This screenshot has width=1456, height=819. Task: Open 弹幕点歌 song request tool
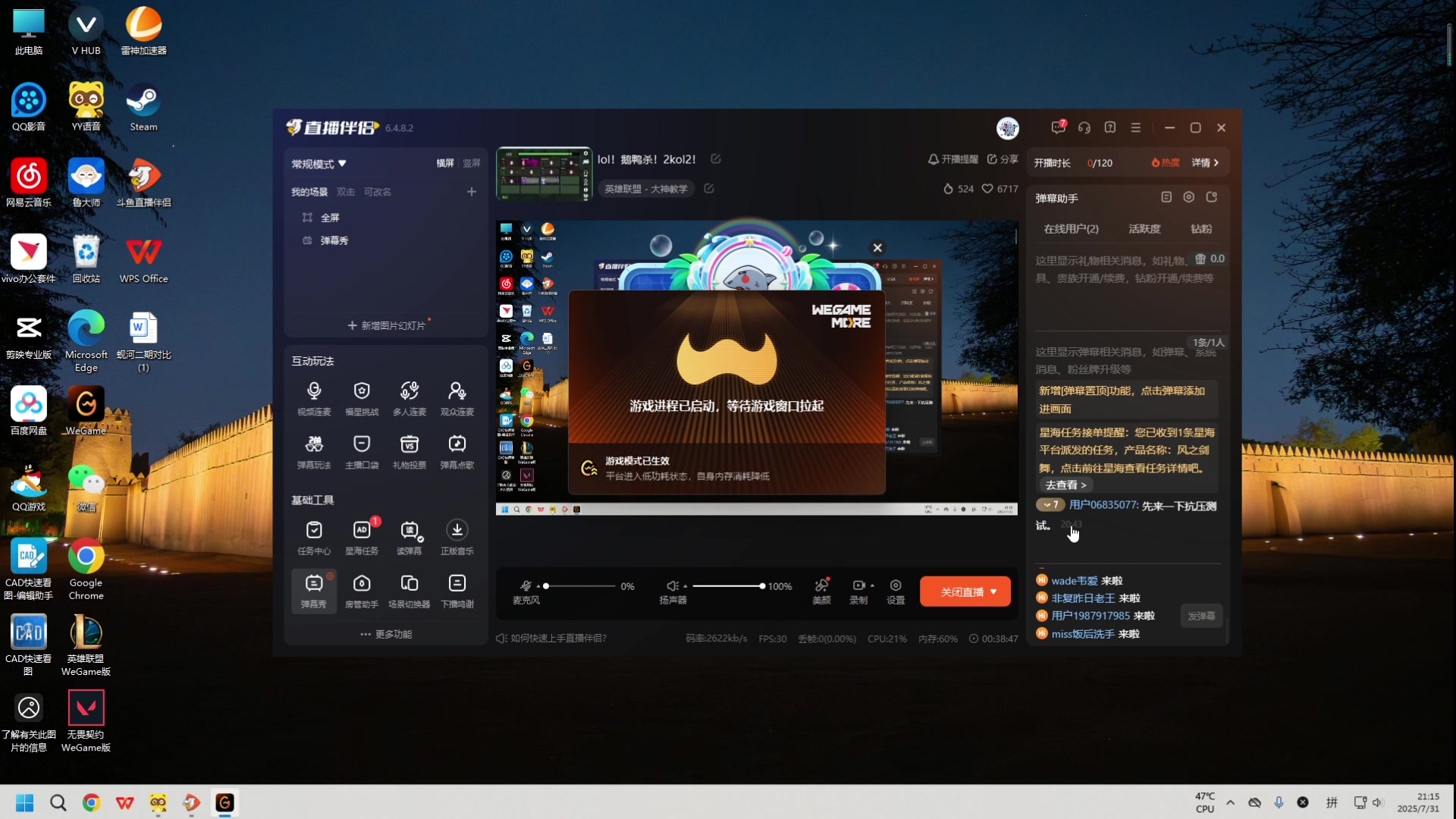pyautogui.click(x=457, y=452)
